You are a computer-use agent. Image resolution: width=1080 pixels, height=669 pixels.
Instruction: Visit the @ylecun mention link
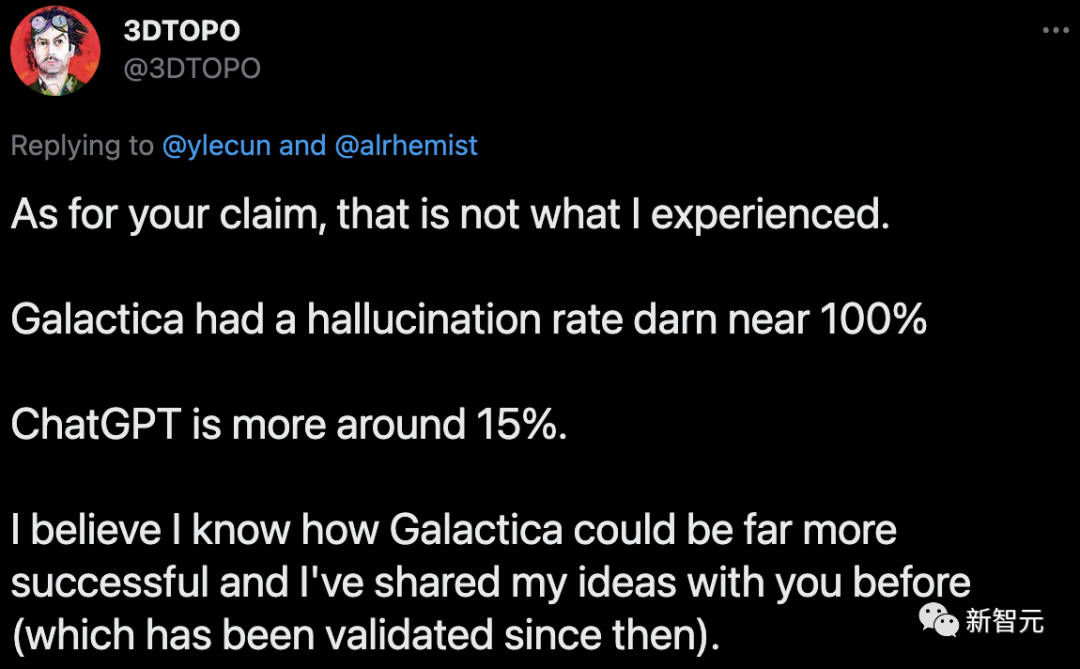click(216, 146)
